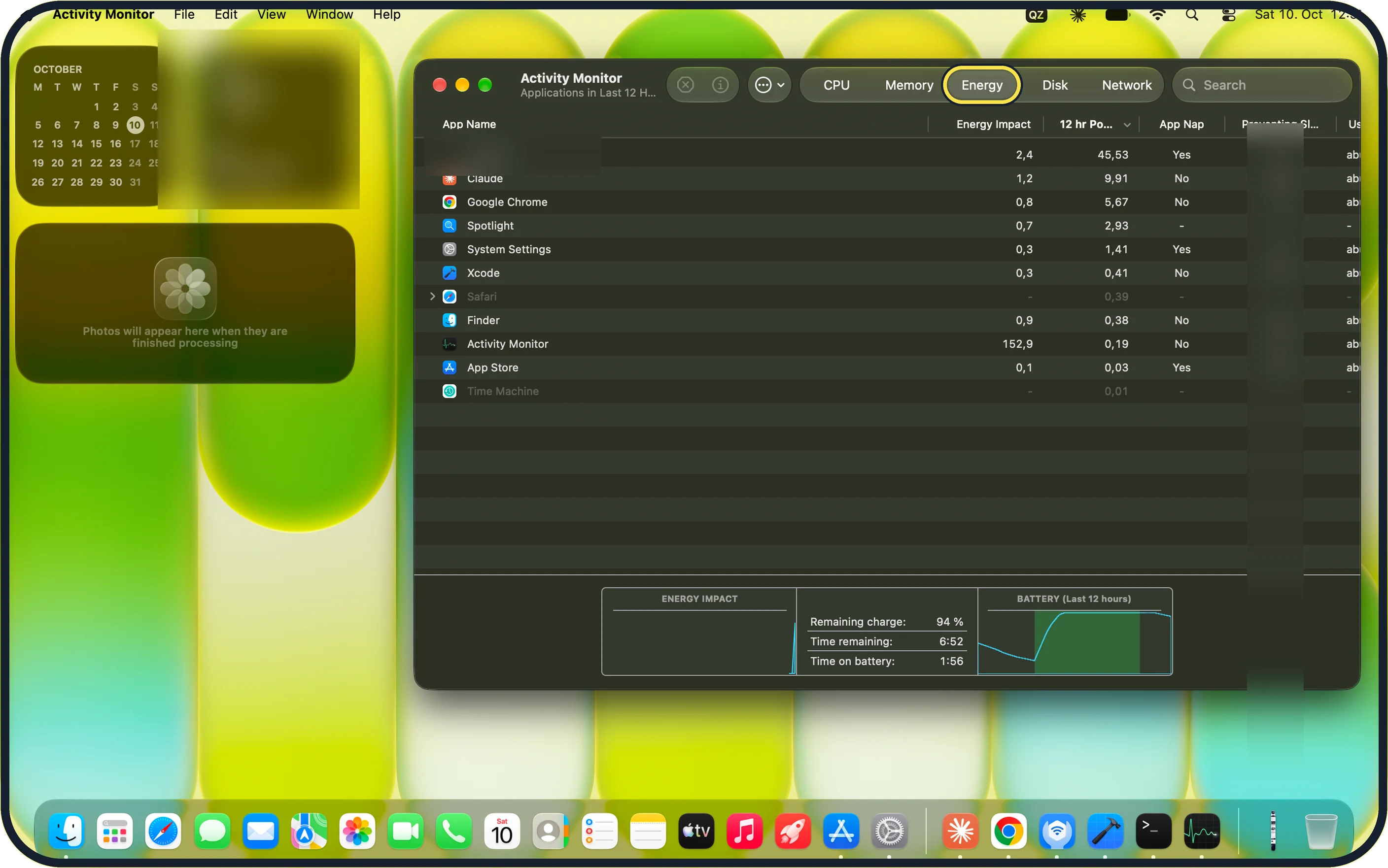
Task: Sort by the App Nap column header
Action: point(1181,124)
